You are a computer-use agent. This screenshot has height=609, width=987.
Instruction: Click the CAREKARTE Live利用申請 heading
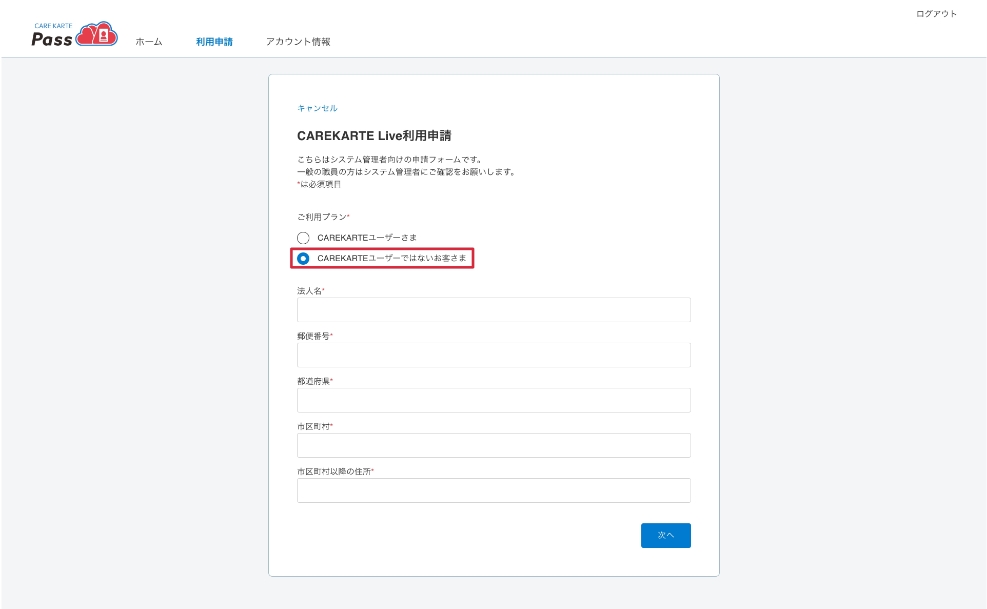[x=374, y=135]
